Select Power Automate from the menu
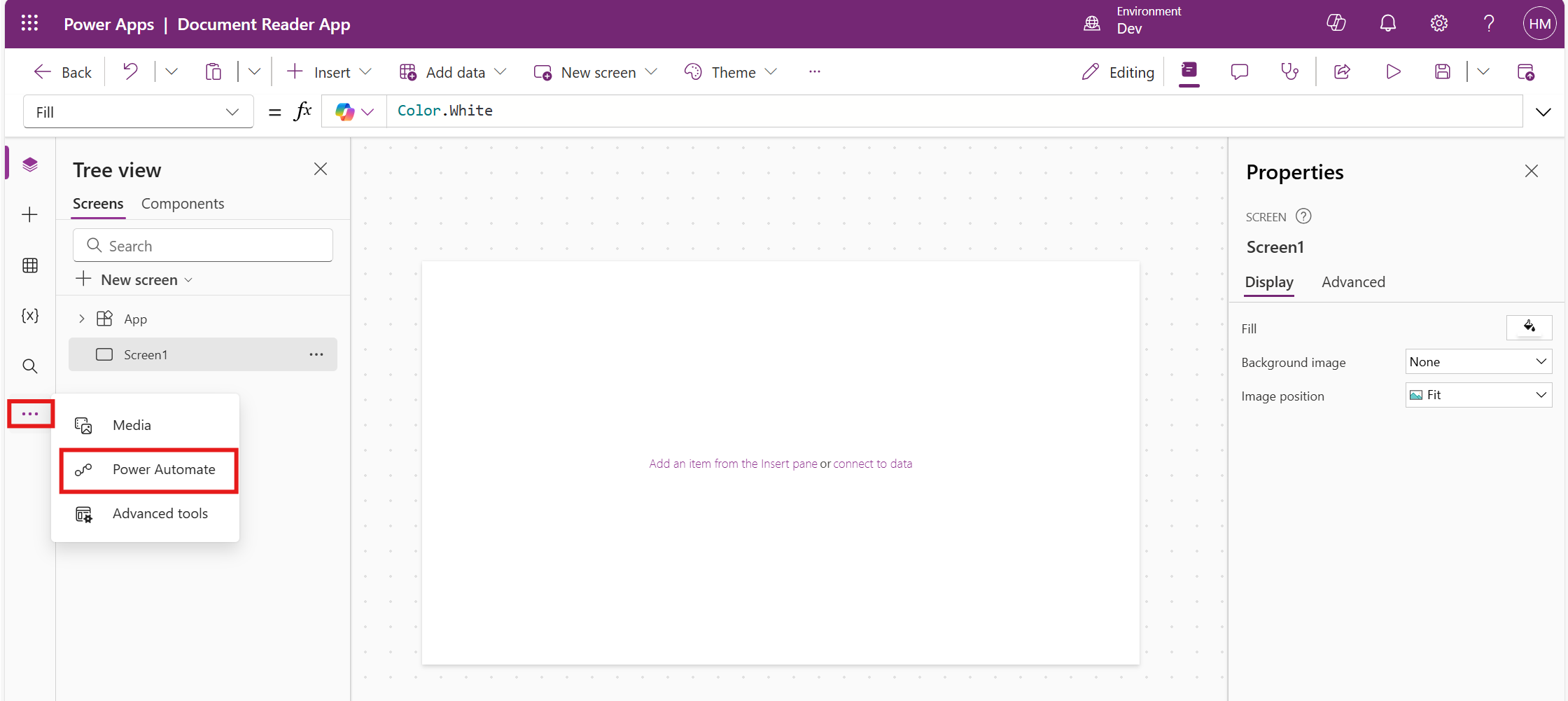This screenshot has height=701, width=1568. (163, 470)
